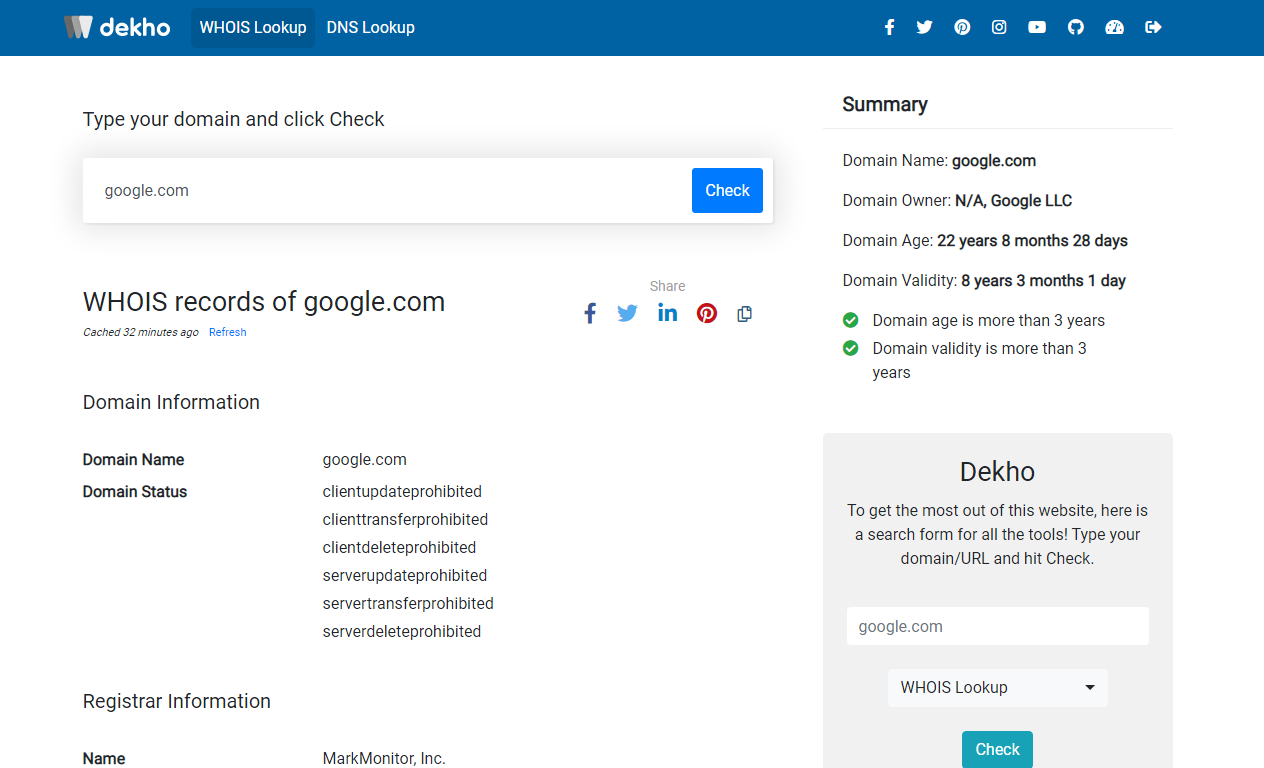Screen dimensions: 1264x768
Task: Click the 'Registrar Information' section heading
Action: click(x=177, y=701)
